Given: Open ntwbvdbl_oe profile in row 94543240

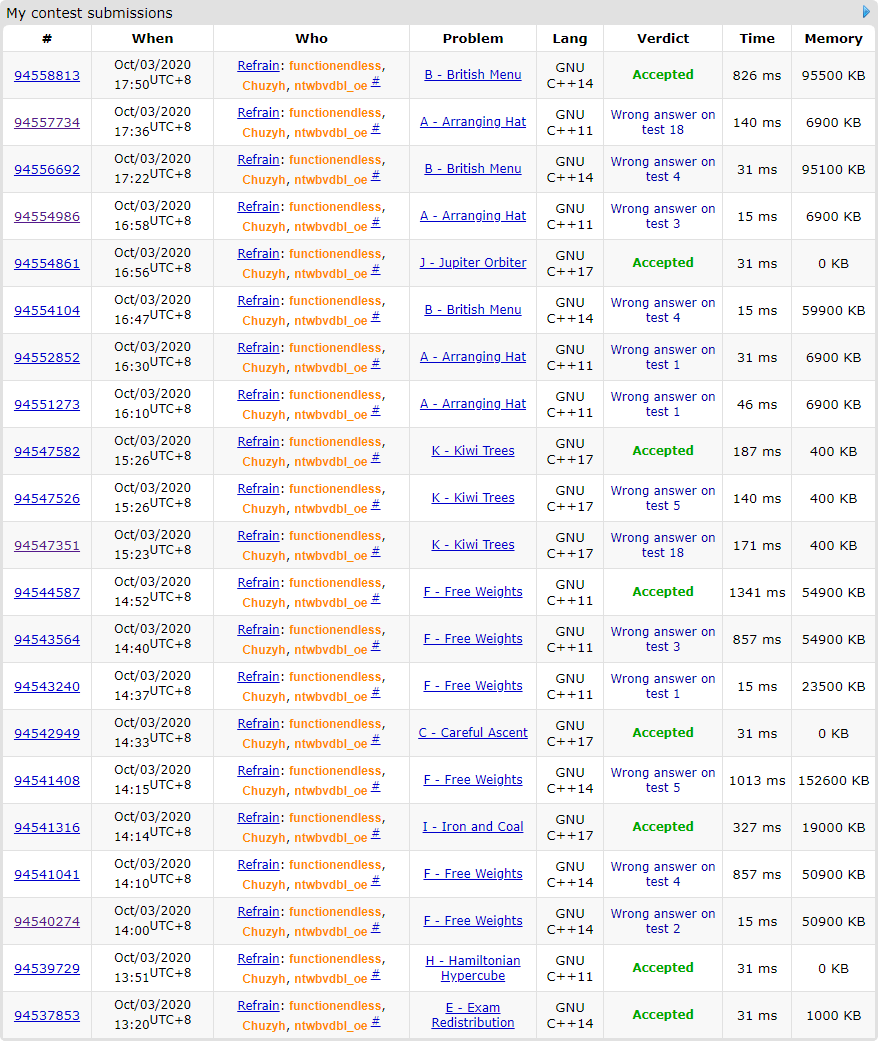Looking at the screenshot, I should [x=330, y=697].
